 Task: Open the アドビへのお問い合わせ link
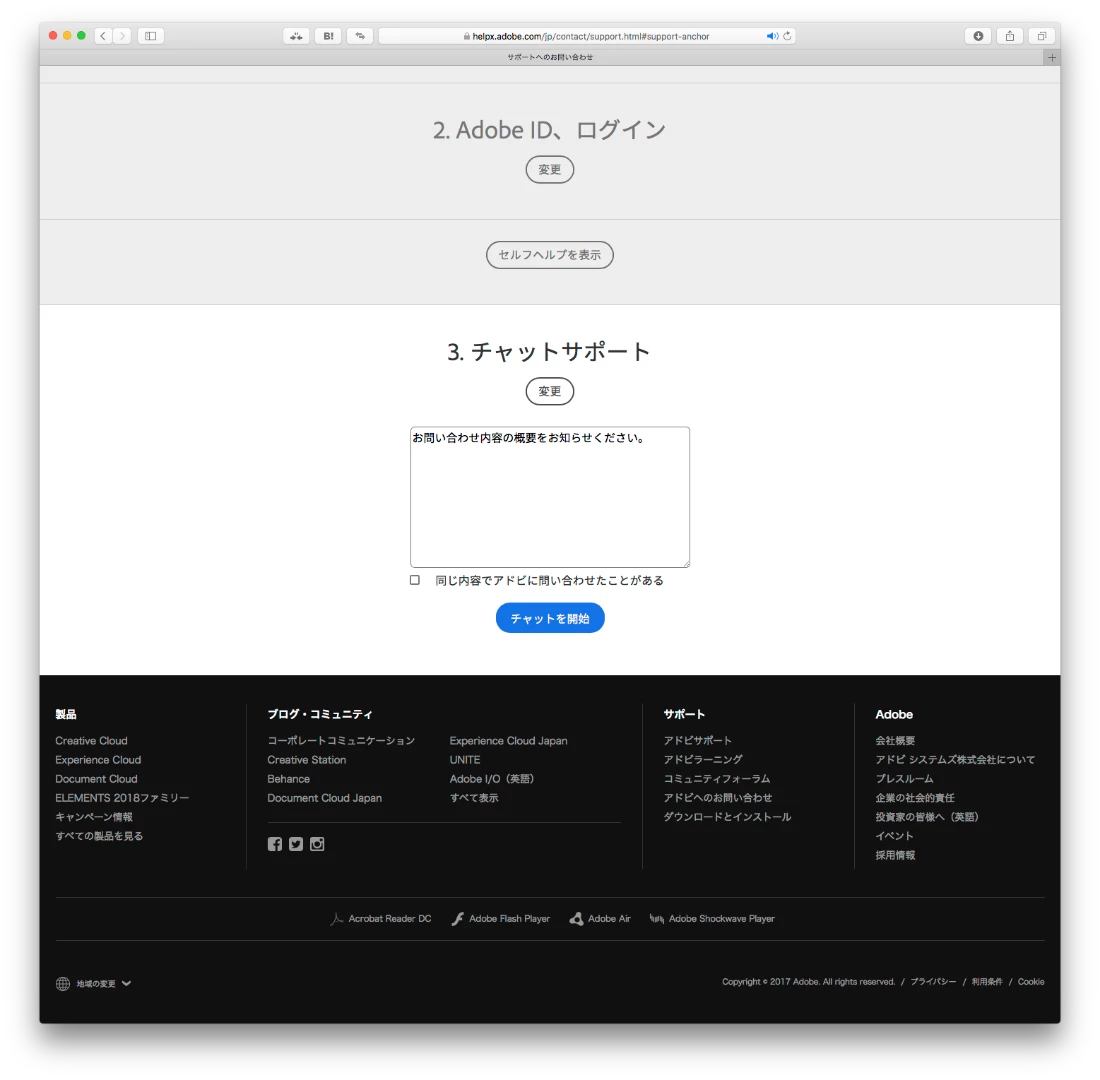pos(718,798)
